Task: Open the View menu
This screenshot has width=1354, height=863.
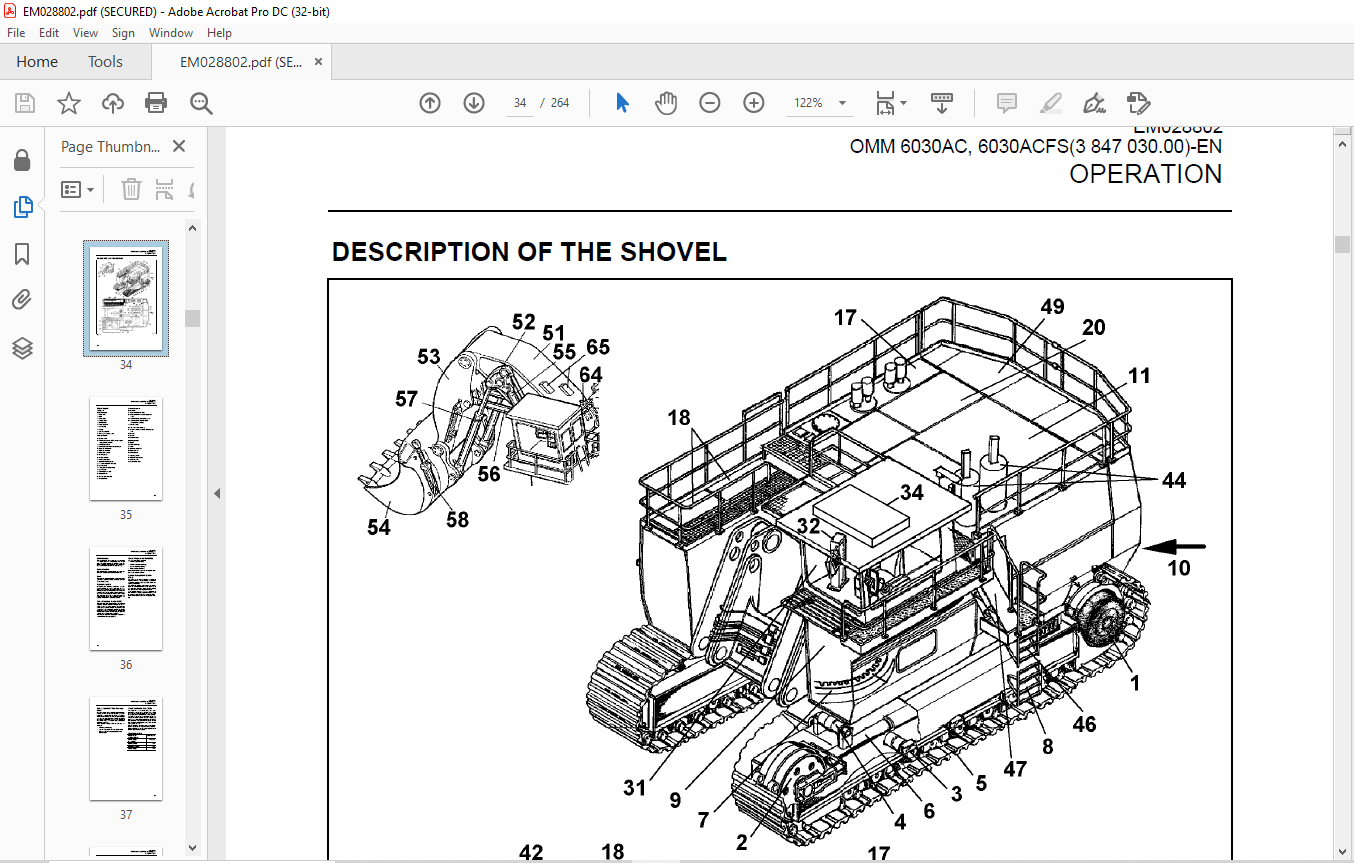Action: pyautogui.click(x=86, y=33)
